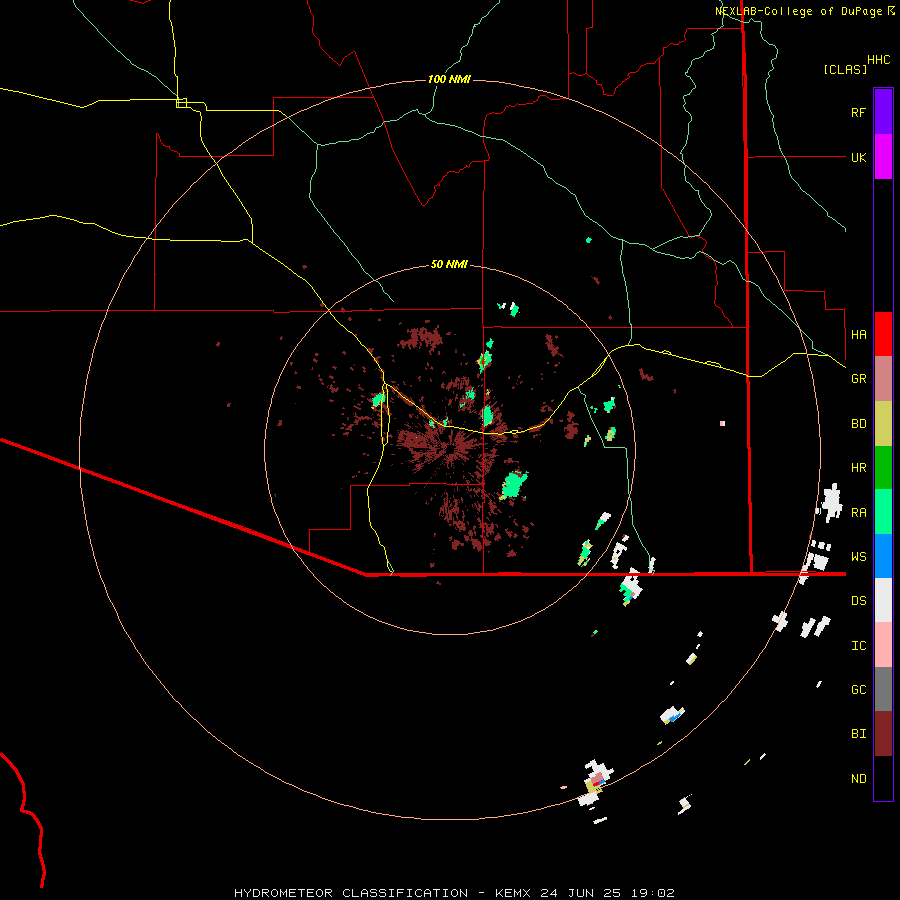Screen dimensions: 900x900
Task: Click the ND legend label
Action: coord(858,778)
